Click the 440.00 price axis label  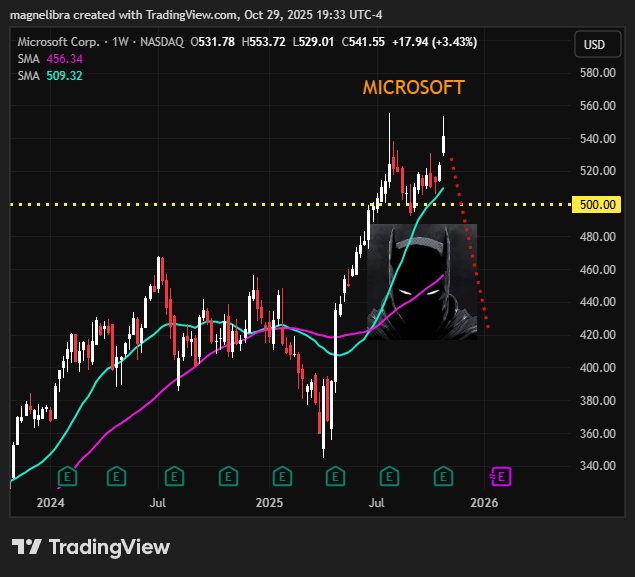pos(598,302)
